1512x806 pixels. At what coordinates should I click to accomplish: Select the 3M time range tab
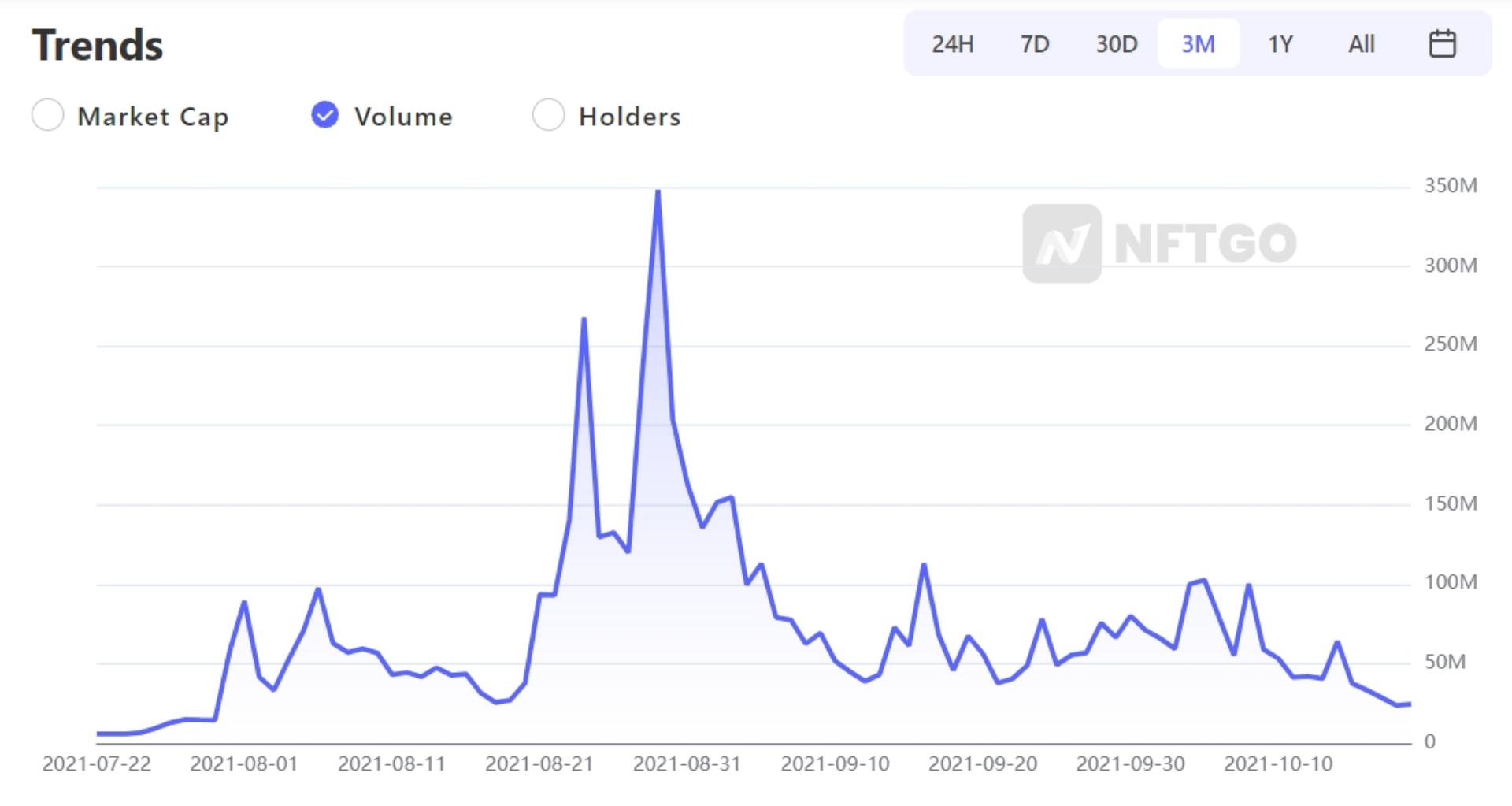point(1198,44)
